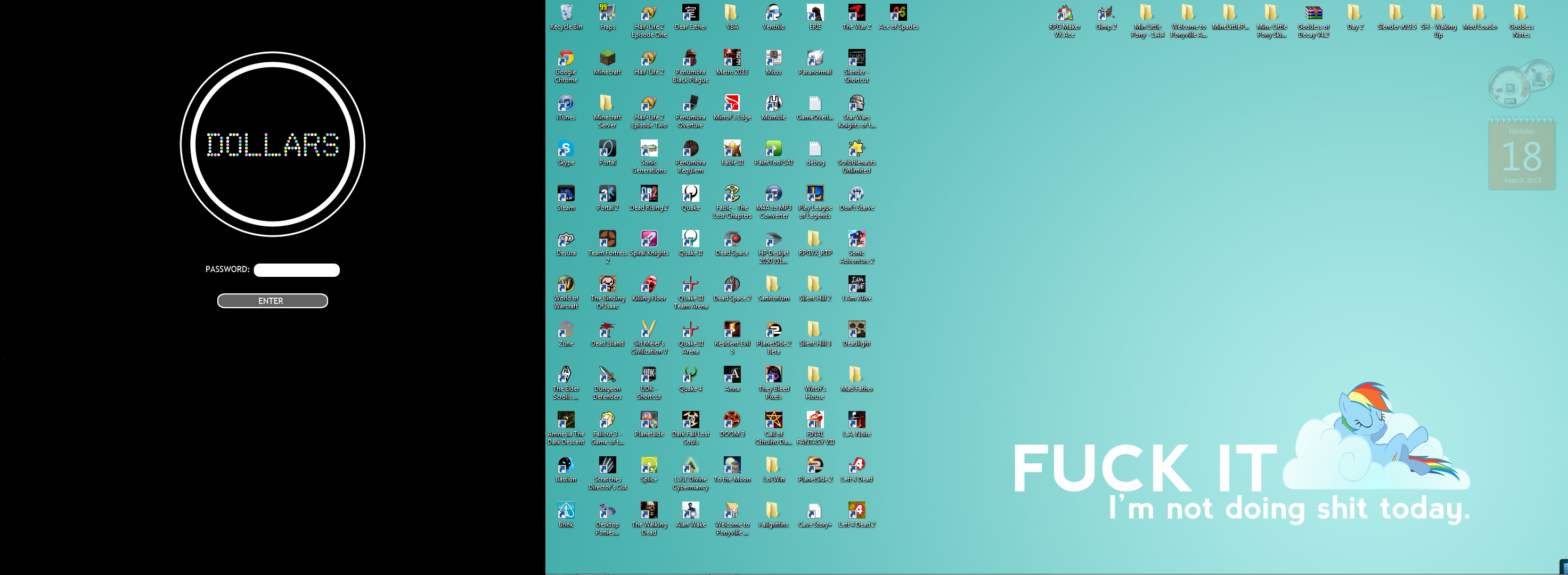Image resolution: width=1568 pixels, height=575 pixels.
Task: Open The Binding Of Isaac shortcut
Action: [x=608, y=292]
